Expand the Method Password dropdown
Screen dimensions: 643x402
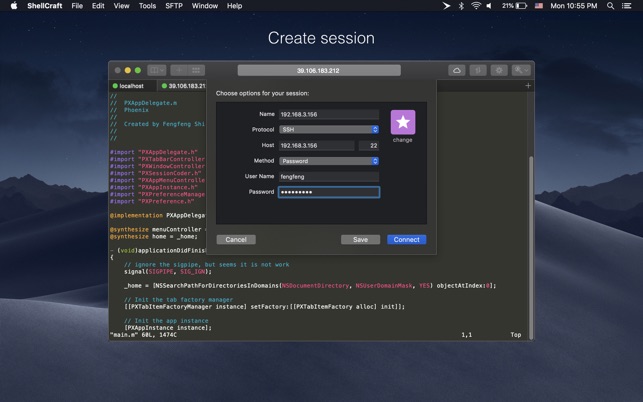pyautogui.click(x=328, y=161)
